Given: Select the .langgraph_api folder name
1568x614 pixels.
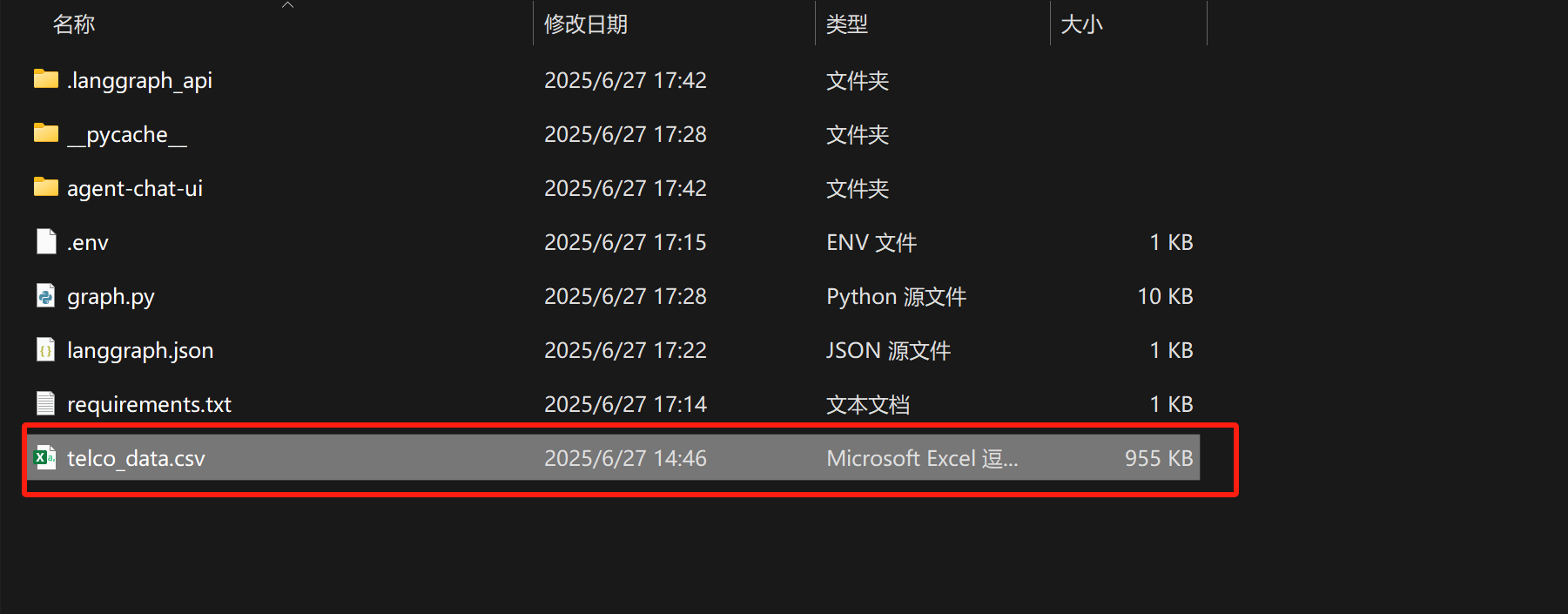Looking at the screenshot, I should (x=139, y=81).
